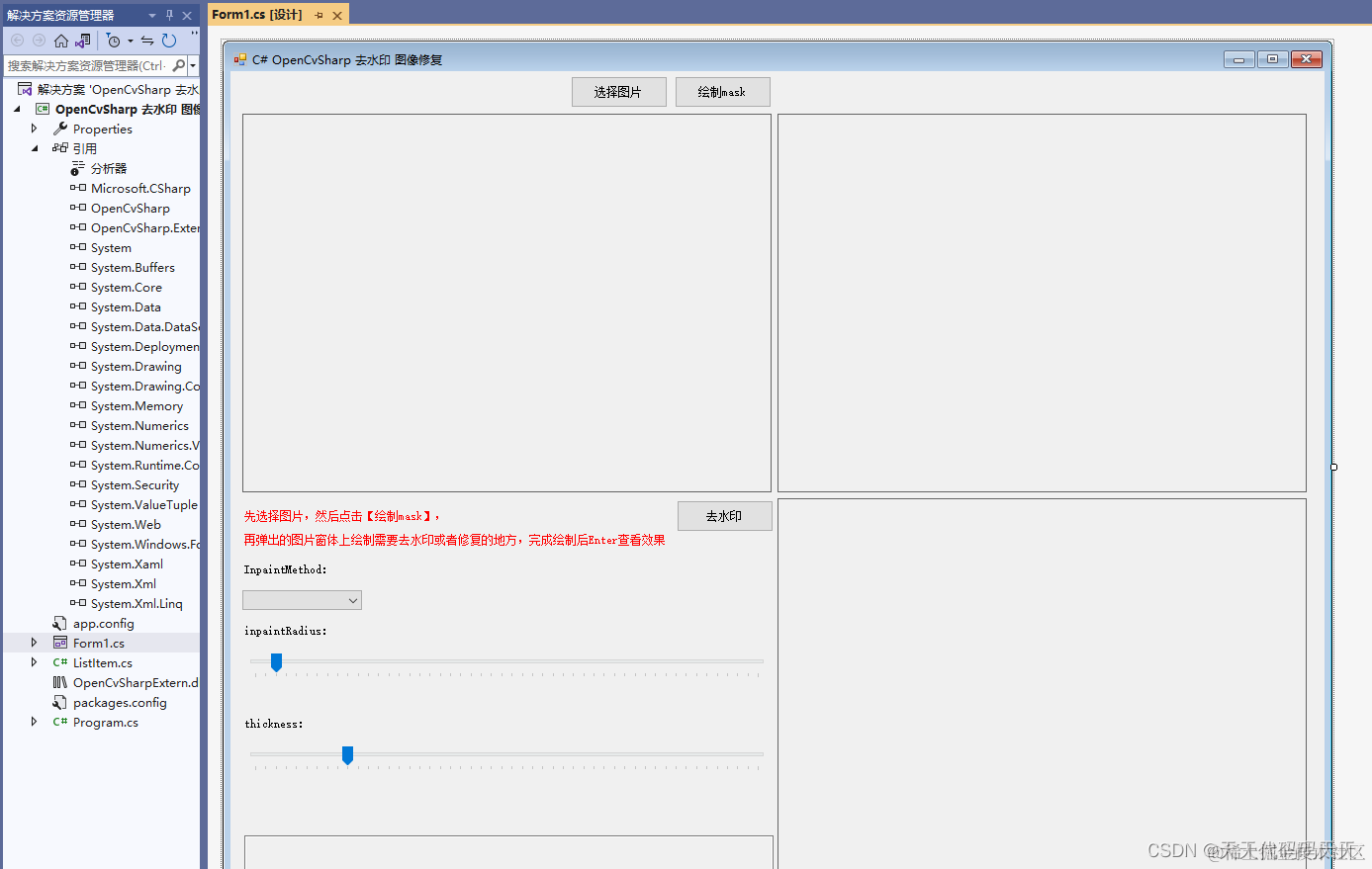The image size is (1372, 869).
Task: Select the System.Buffers reference
Action: [x=133, y=267]
